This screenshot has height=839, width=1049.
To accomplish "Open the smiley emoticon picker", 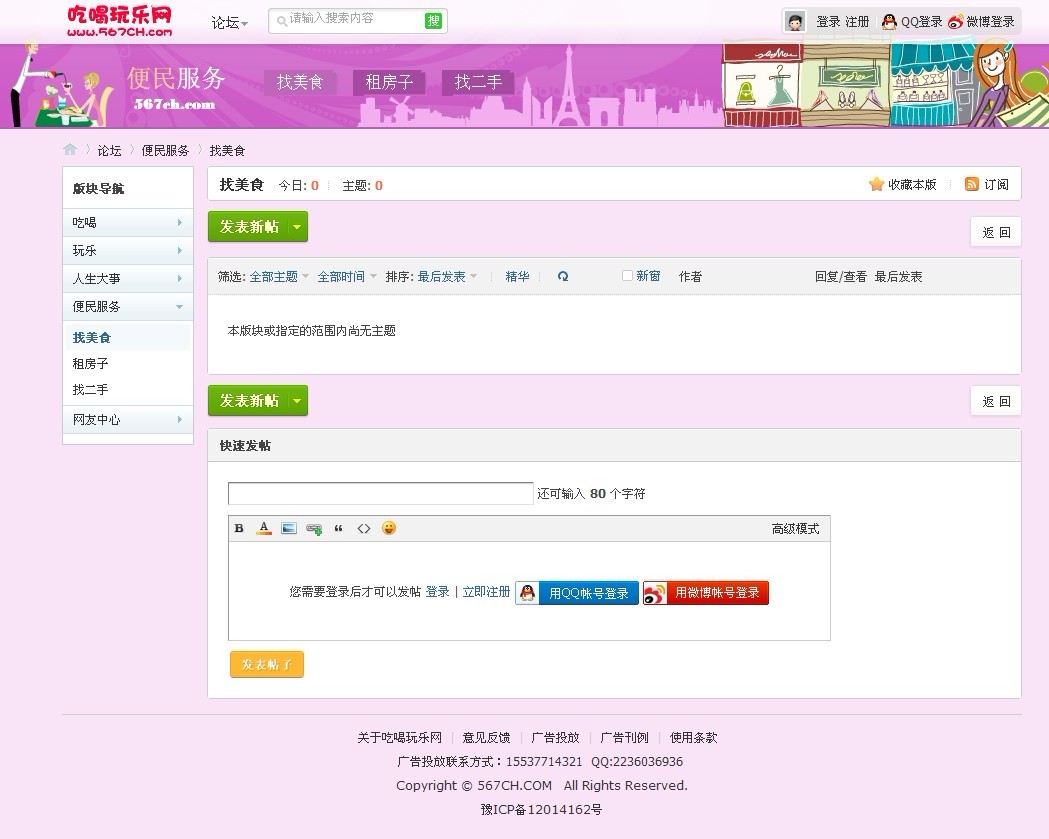I will tap(389, 528).
